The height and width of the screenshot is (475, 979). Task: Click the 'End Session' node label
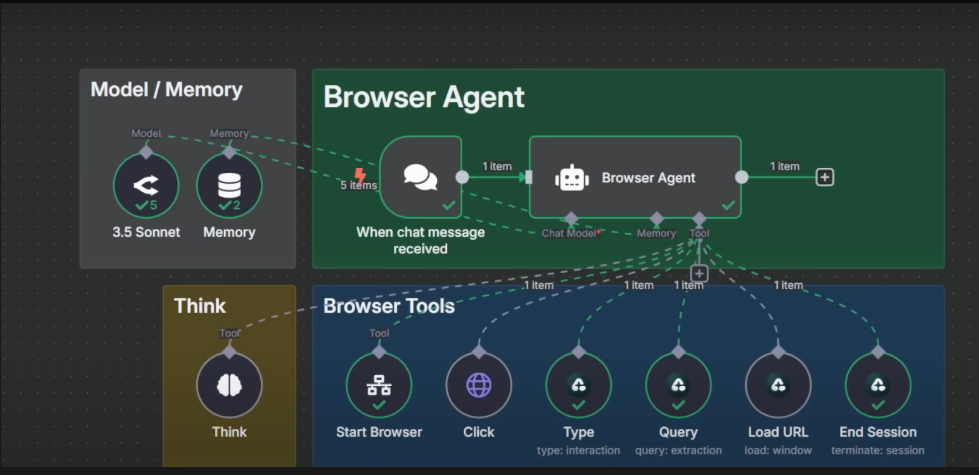click(878, 432)
